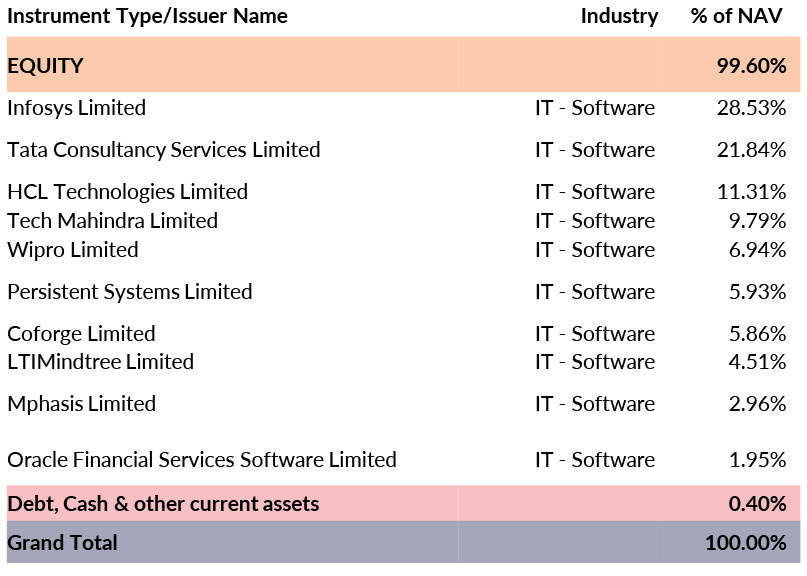Click Infosys Limited's 28.53% NAV value

pos(751,108)
